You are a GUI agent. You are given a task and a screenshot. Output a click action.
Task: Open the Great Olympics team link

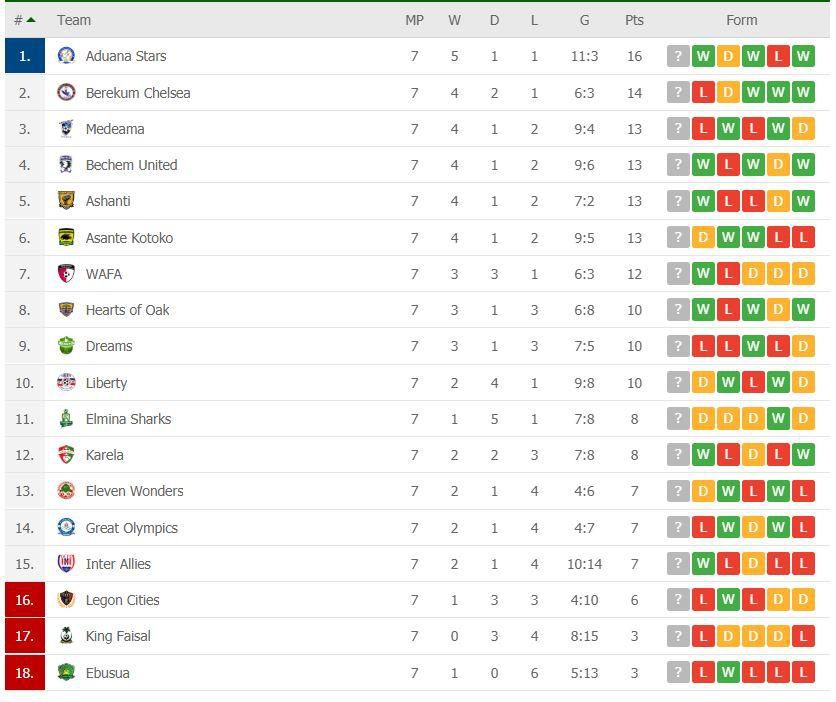click(132, 528)
